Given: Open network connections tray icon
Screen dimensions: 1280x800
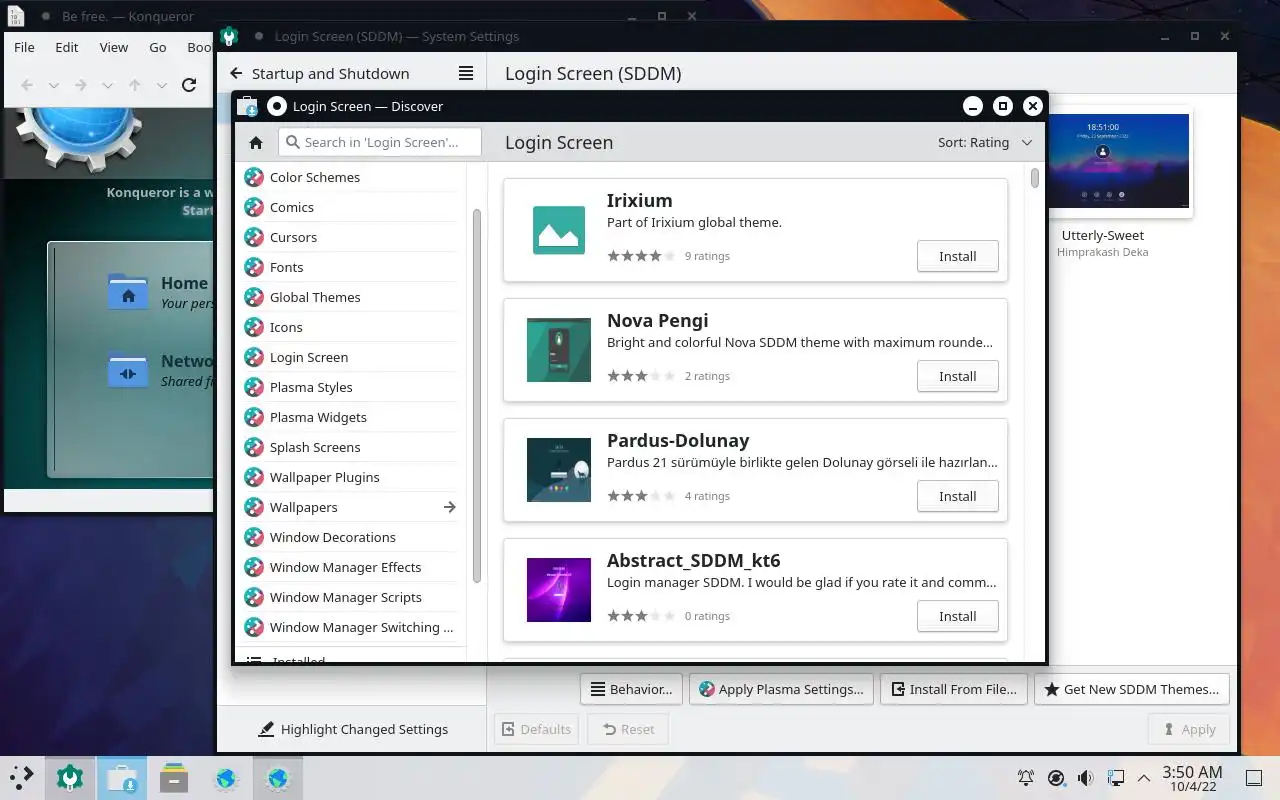Looking at the screenshot, I should (1116, 777).
